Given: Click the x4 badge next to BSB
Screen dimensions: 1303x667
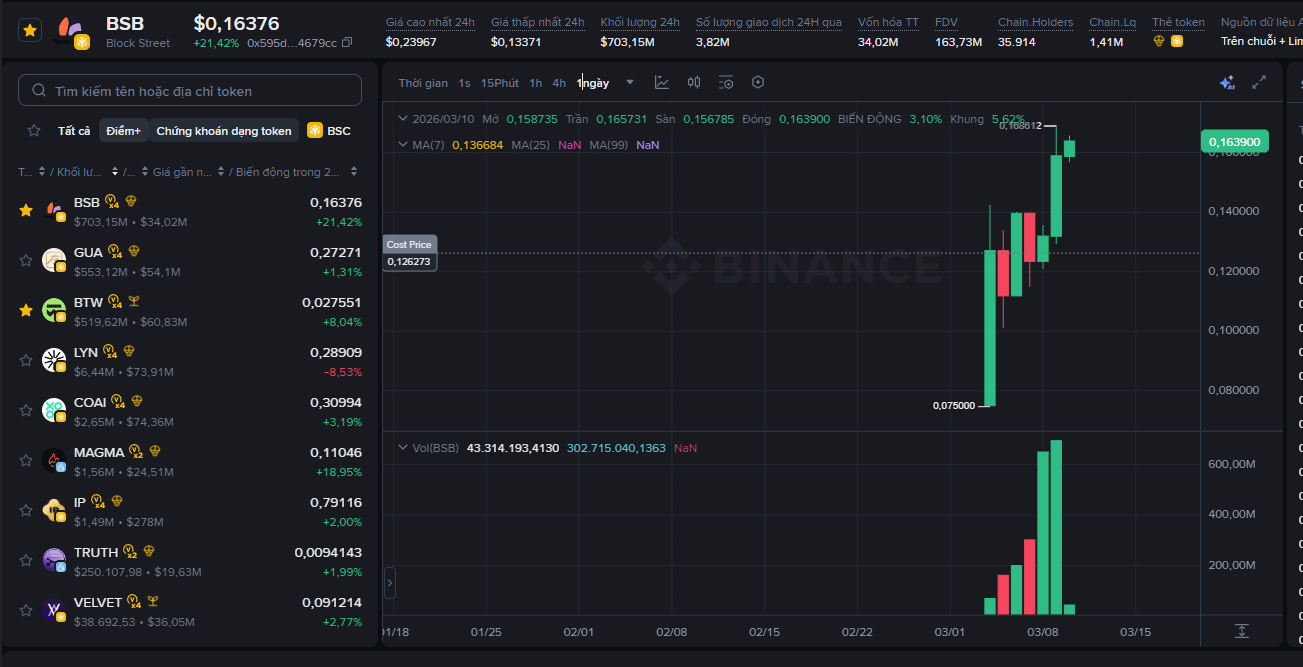Looking at the screenshot, I should [112, 202].
